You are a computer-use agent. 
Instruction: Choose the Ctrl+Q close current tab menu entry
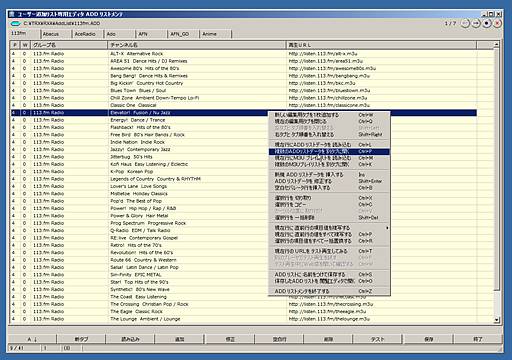pos(329,121)
